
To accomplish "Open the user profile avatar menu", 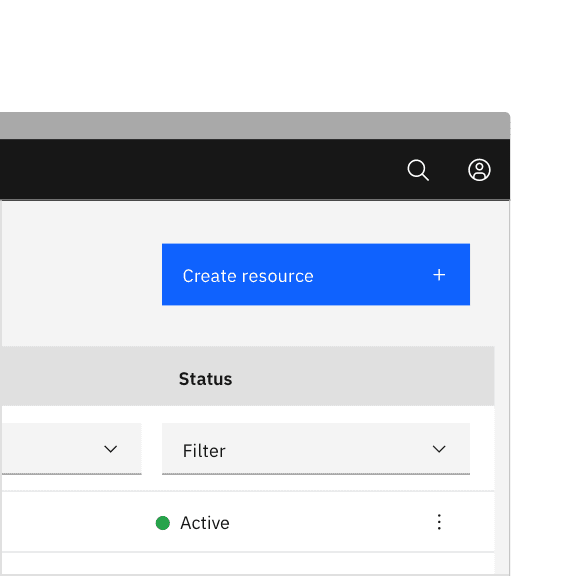I will pos(479,170).
